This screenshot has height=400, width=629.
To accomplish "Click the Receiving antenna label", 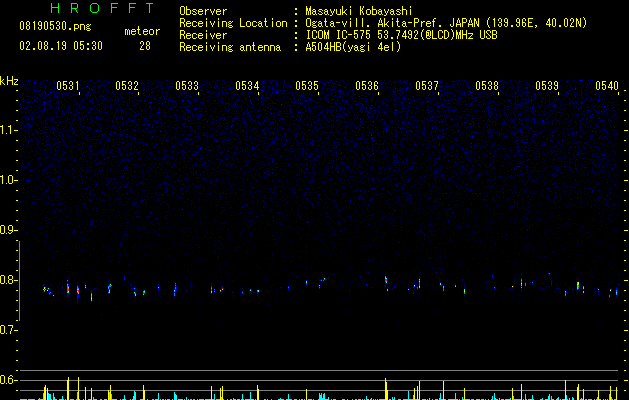I will (x=230, y=47).
